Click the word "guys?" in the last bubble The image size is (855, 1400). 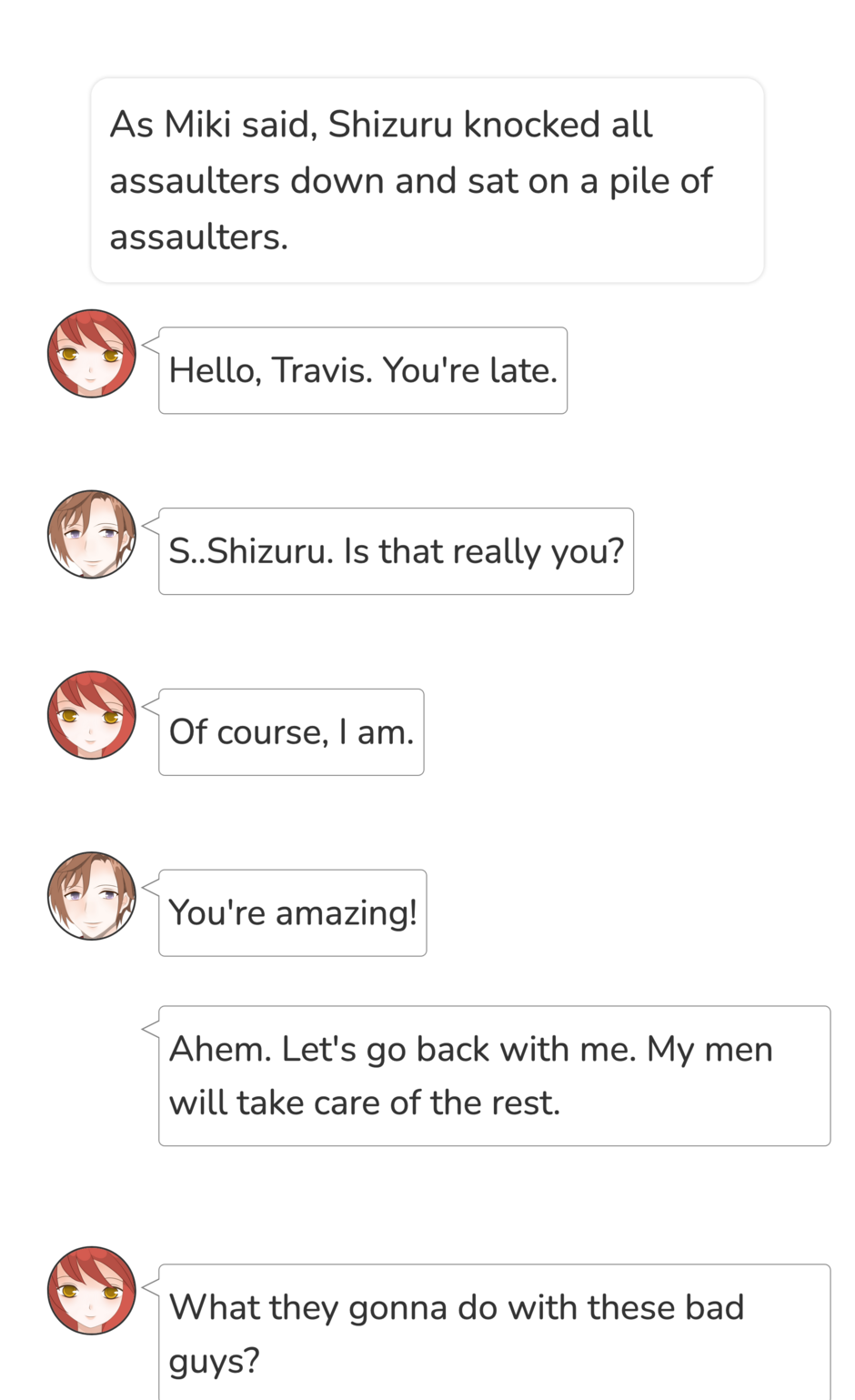click(x=215, y=1362)
